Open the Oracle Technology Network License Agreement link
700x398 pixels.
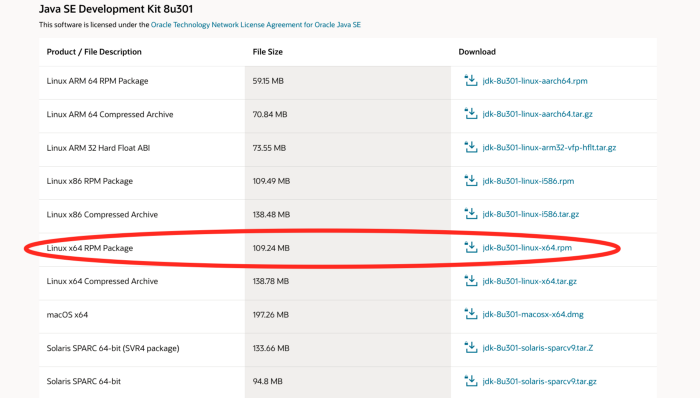(x=256, y=25)
